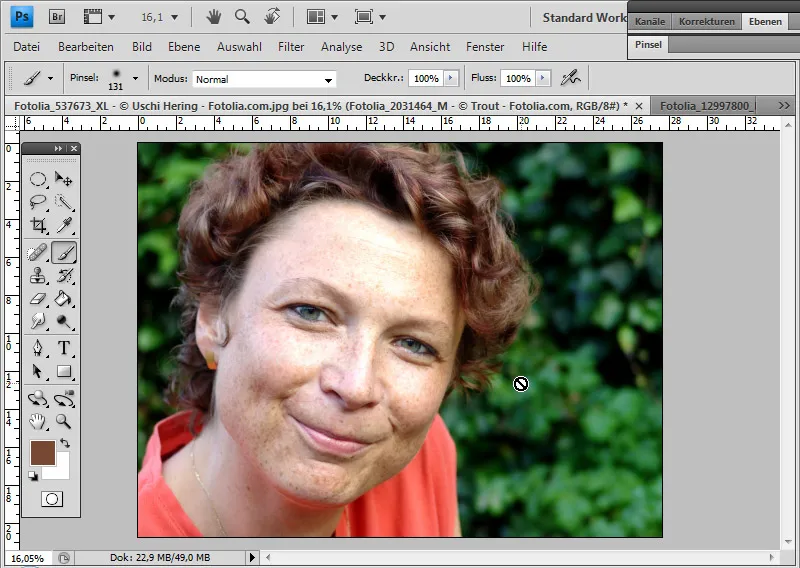Open the Deckkr. opacity slider arrow
The image size is (800, 568).
451,78
